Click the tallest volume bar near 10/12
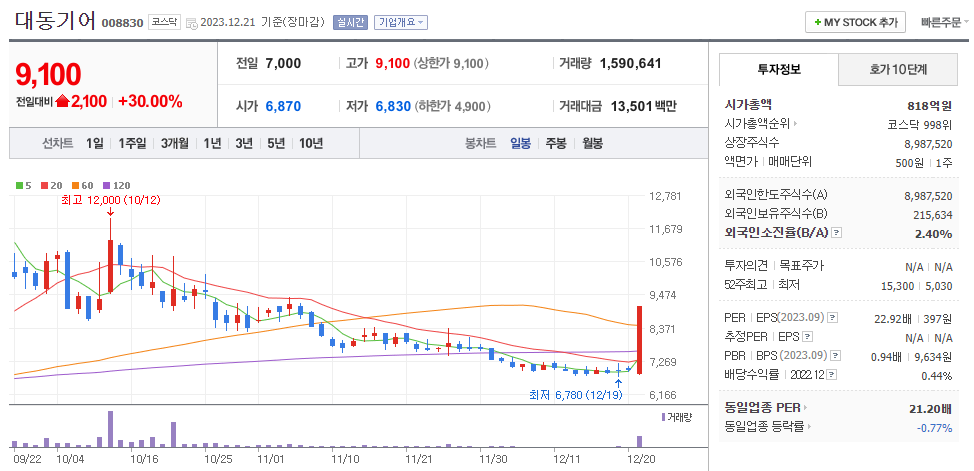 (111, 429)
